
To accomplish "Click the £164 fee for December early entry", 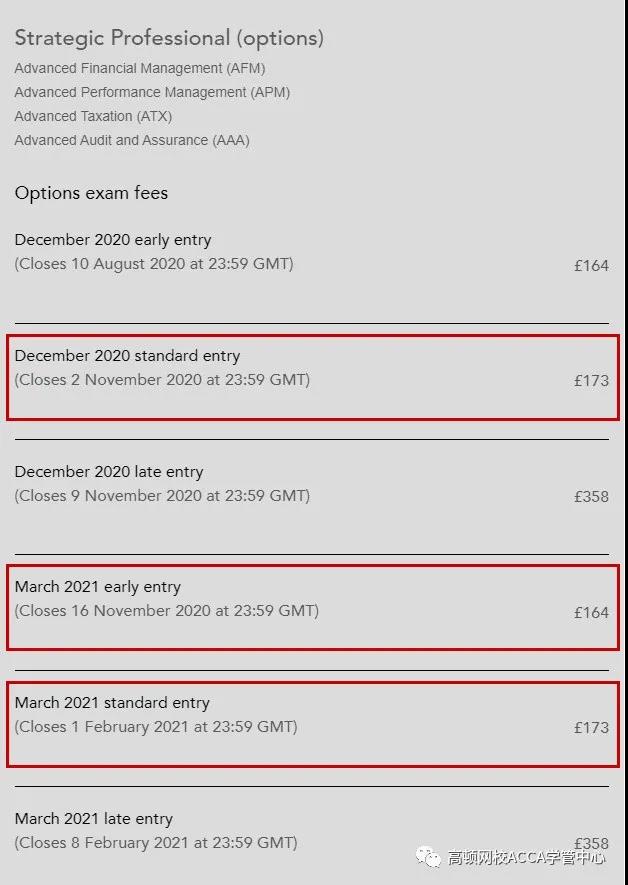I will pyautogui.click(x=591, y=265).
